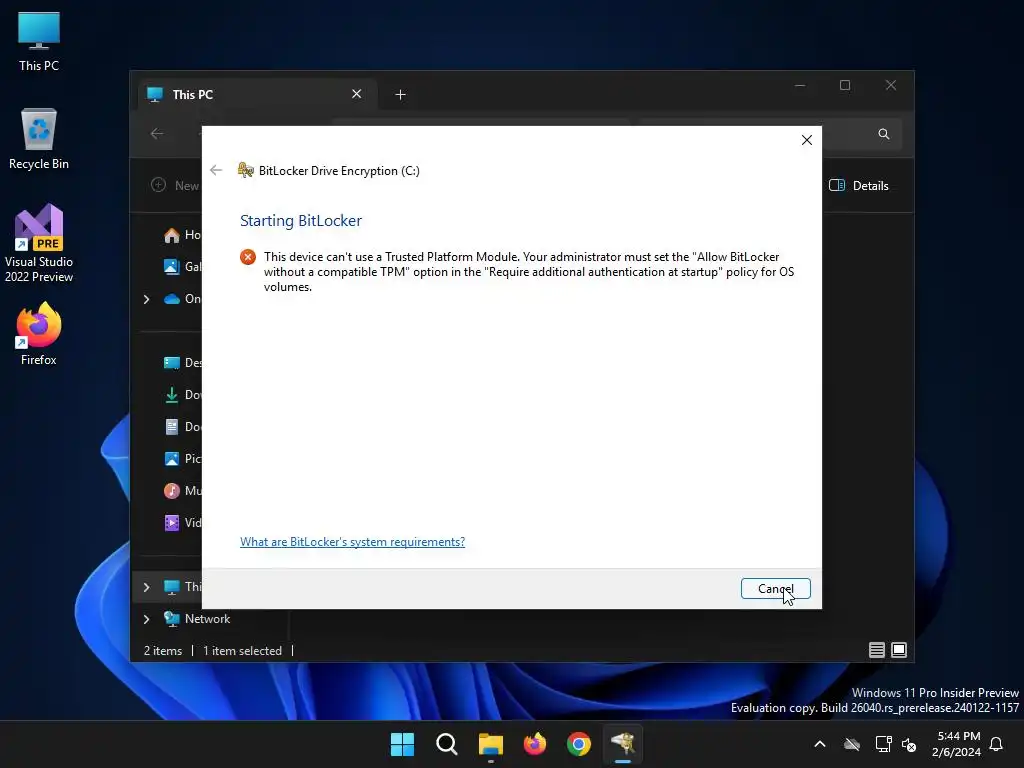Viewport: 1024px width, 768px height.
Task: Open taskbar Search
Action: pos(447,744)
